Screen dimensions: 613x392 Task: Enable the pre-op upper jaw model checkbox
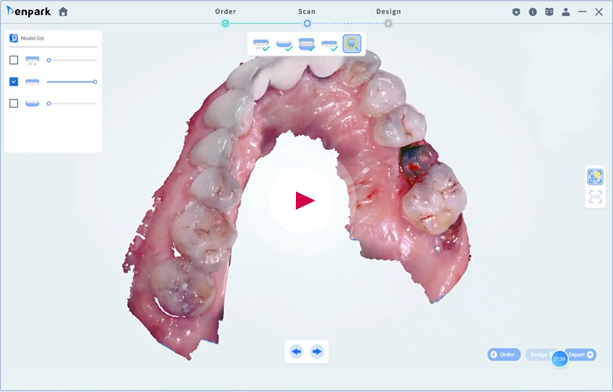pos(14,60)
